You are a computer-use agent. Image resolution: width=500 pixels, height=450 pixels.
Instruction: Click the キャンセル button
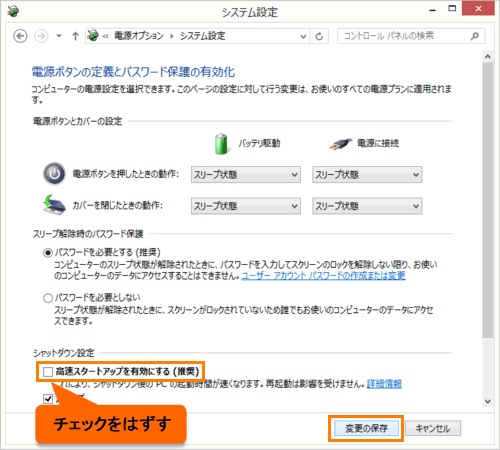coord(433,428)
